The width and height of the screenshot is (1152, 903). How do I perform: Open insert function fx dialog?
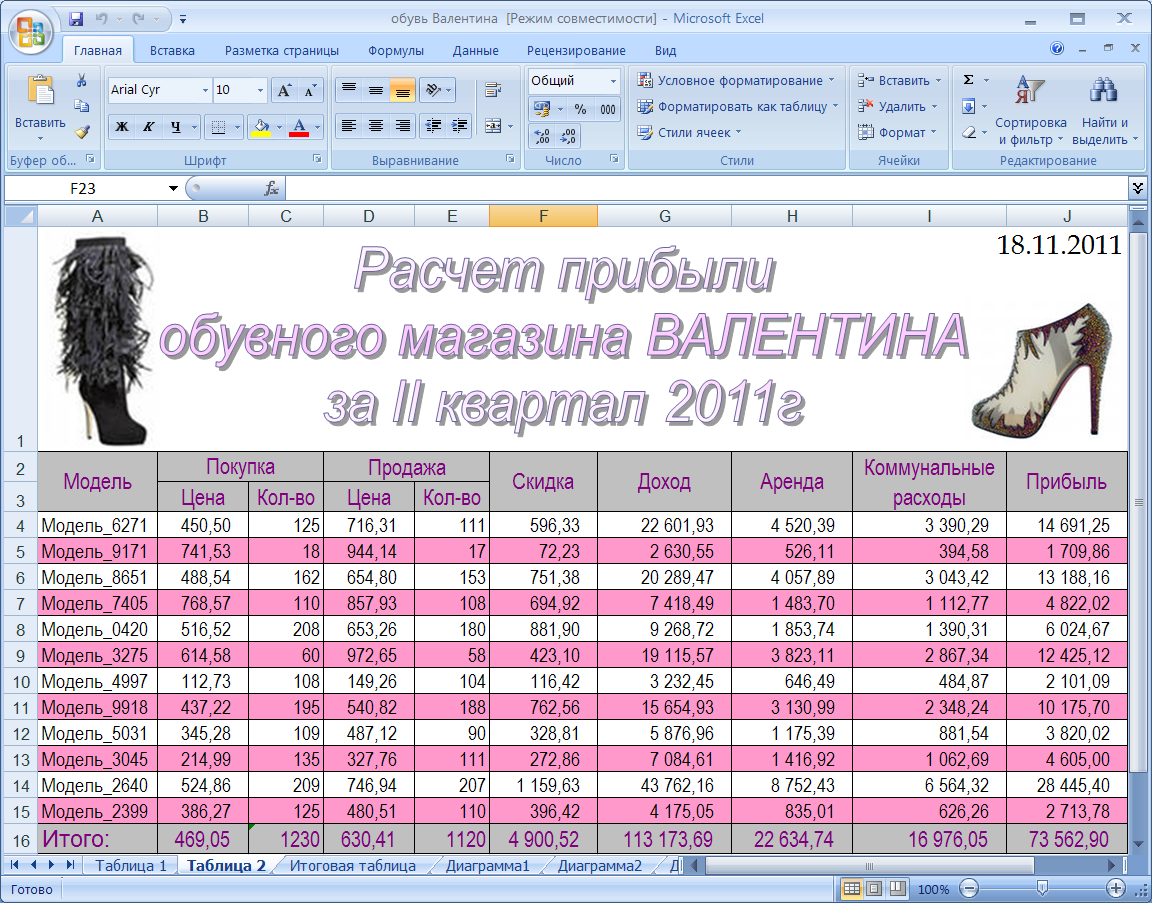271,189
